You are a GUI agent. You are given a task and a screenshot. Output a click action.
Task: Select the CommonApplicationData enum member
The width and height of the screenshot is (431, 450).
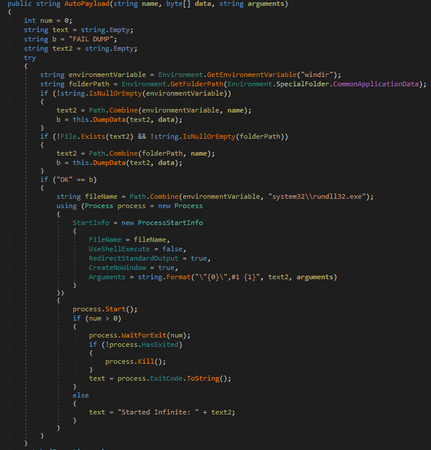pyautogui.click(x=376, y=84)
